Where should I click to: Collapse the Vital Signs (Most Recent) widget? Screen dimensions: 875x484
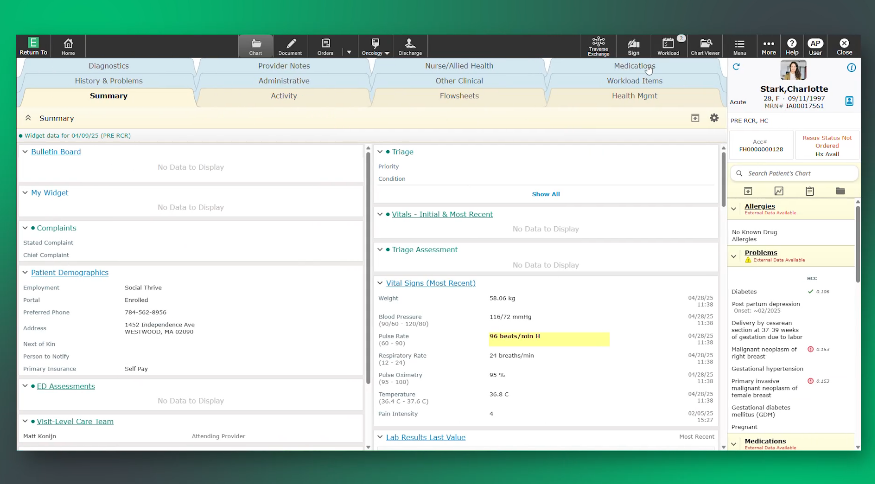coord(380,283)
